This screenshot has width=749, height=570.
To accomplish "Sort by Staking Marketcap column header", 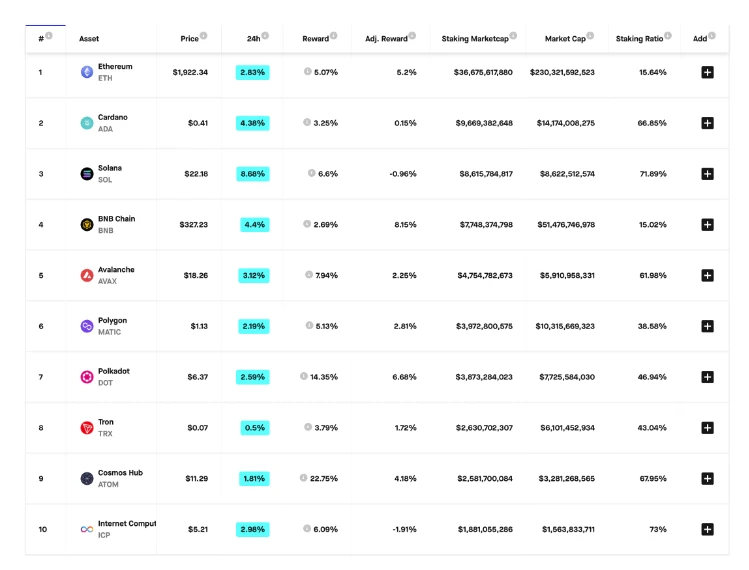I will click(475, 39).
